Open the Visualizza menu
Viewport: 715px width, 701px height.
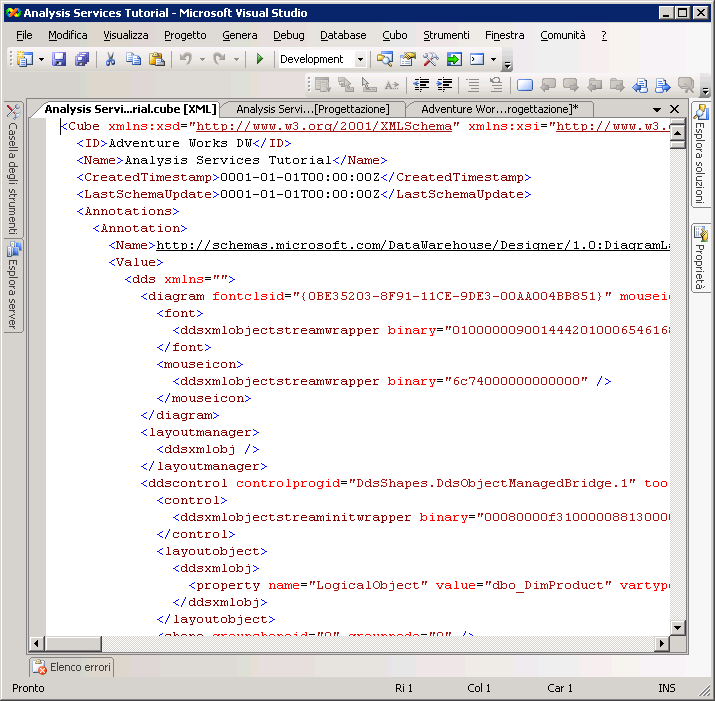(x=126, y=35)
